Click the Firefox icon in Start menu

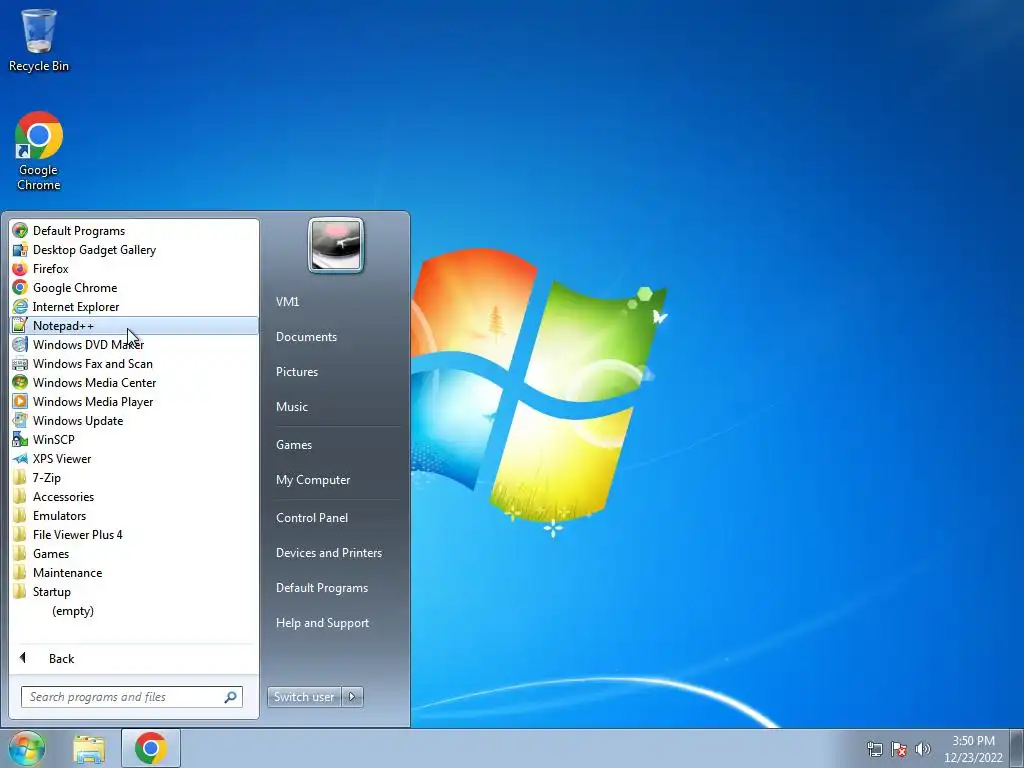click(x=20, y=268)
